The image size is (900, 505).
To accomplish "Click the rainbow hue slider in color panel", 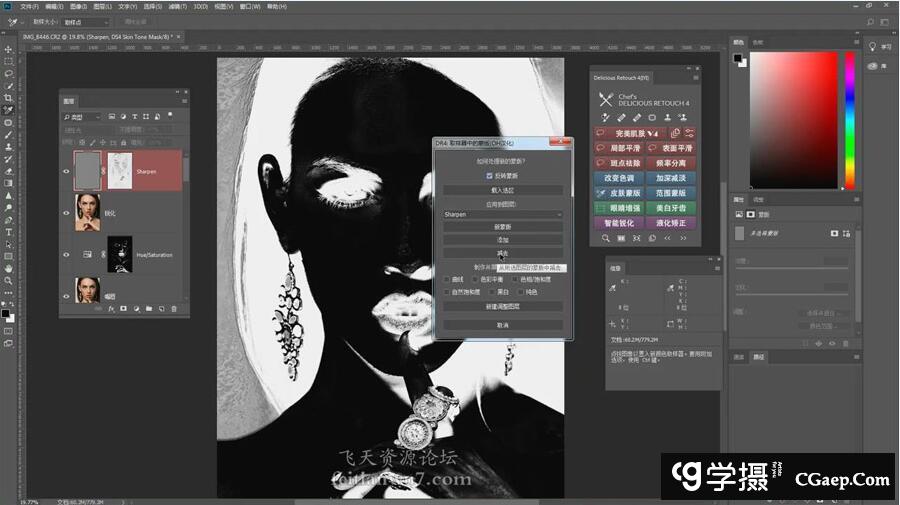I will click(850, 120).
